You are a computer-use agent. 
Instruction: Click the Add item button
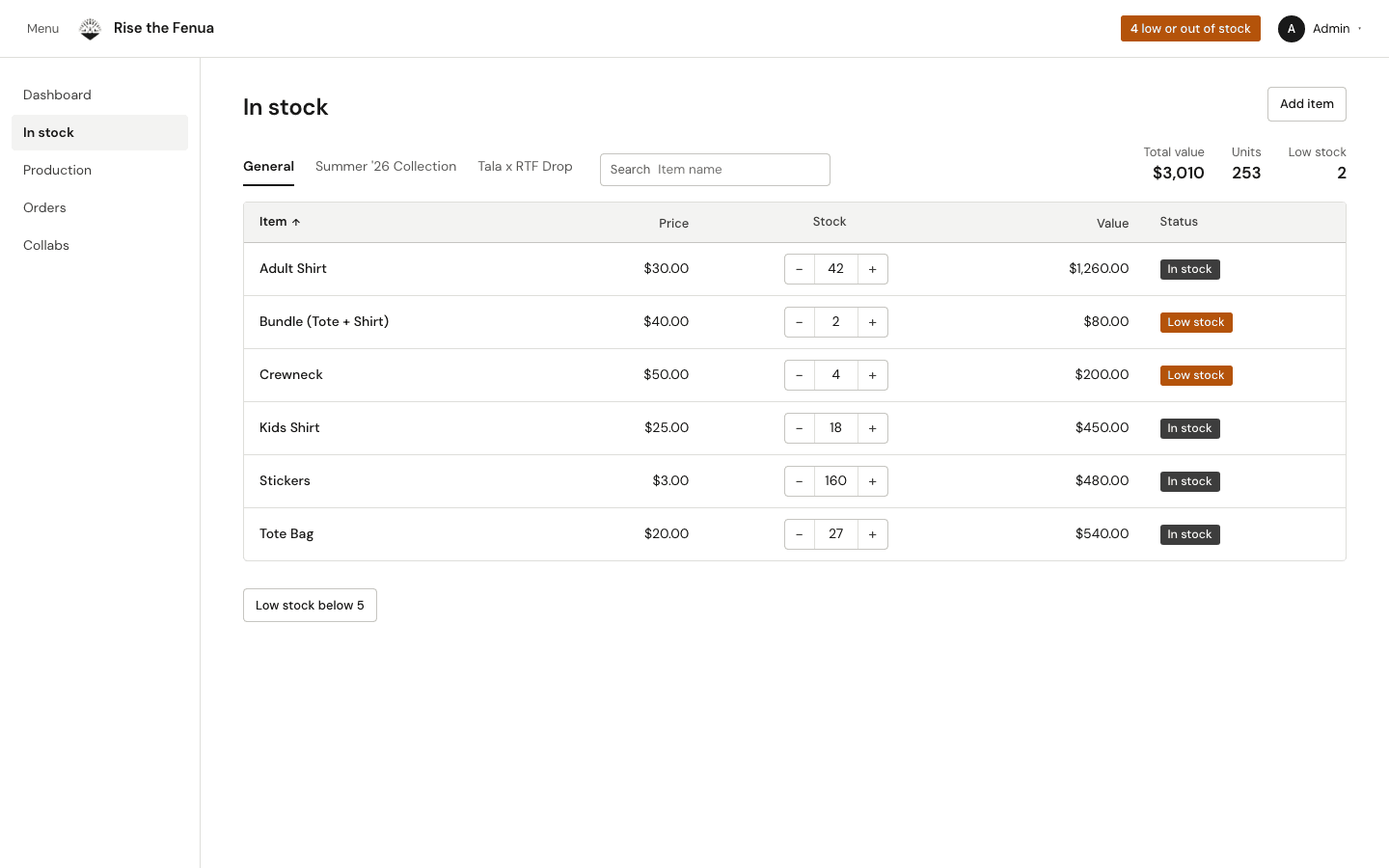[1306, 104]
